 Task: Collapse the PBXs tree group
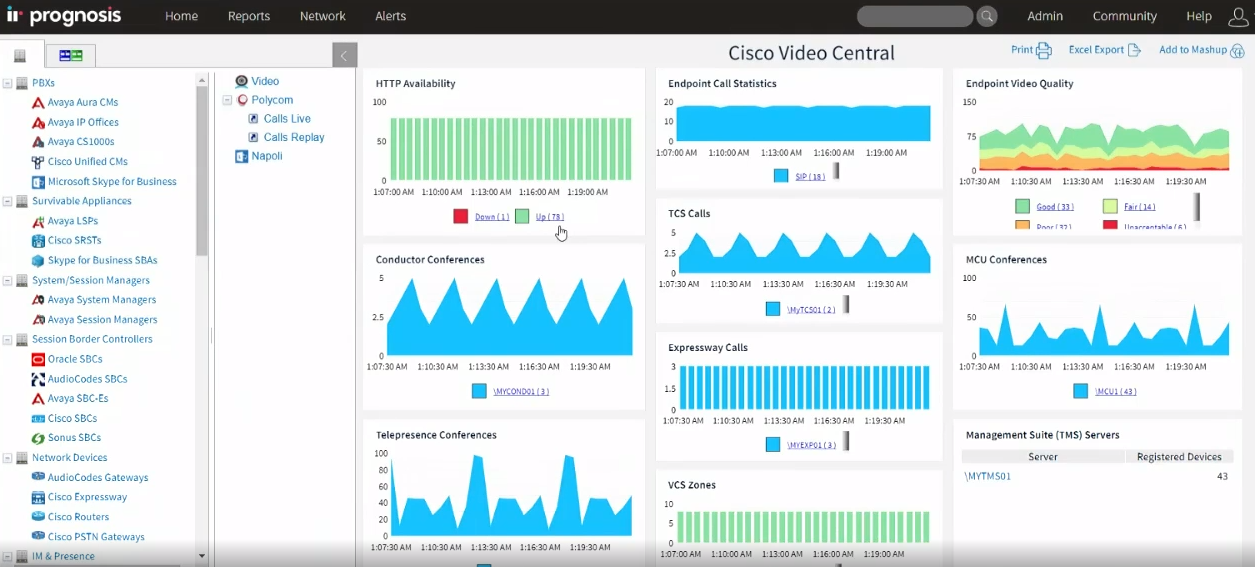(x=8, y=84)
